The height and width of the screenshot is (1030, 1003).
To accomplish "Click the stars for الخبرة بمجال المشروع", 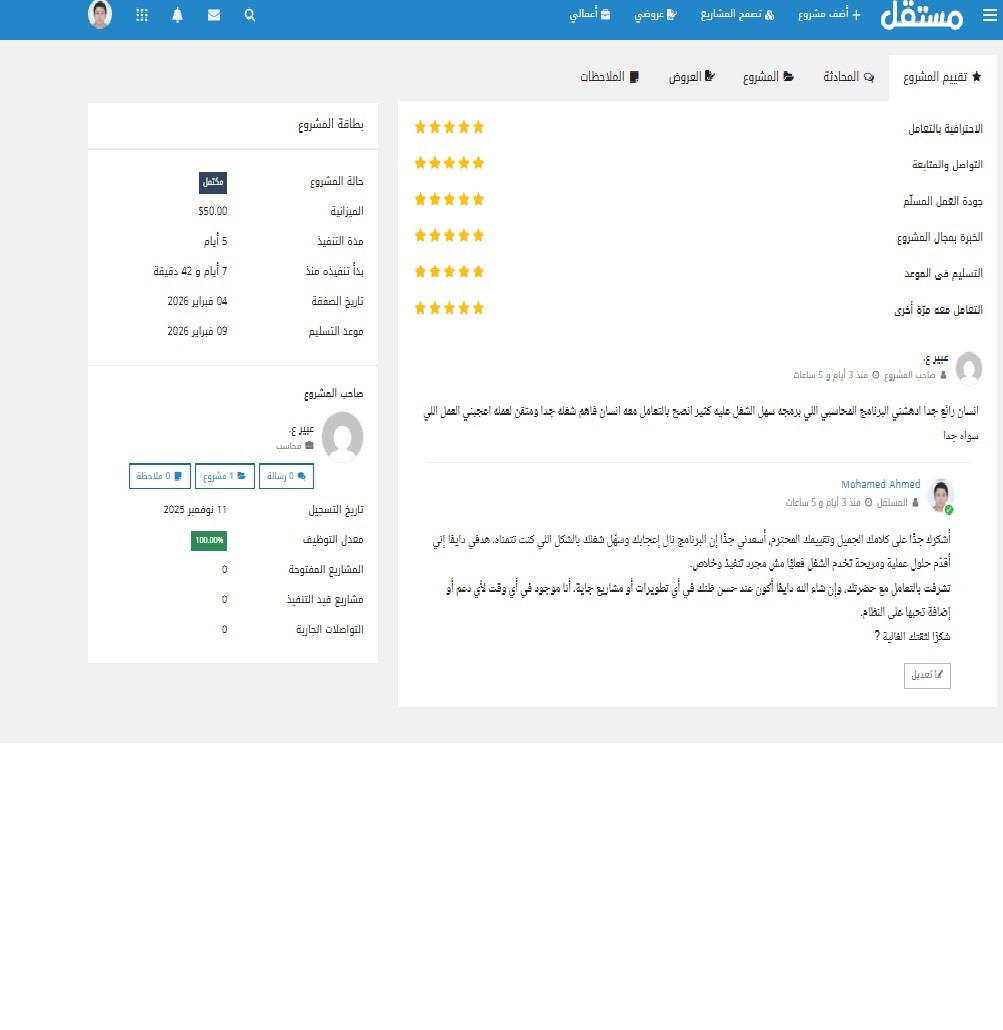I will 449,235.
